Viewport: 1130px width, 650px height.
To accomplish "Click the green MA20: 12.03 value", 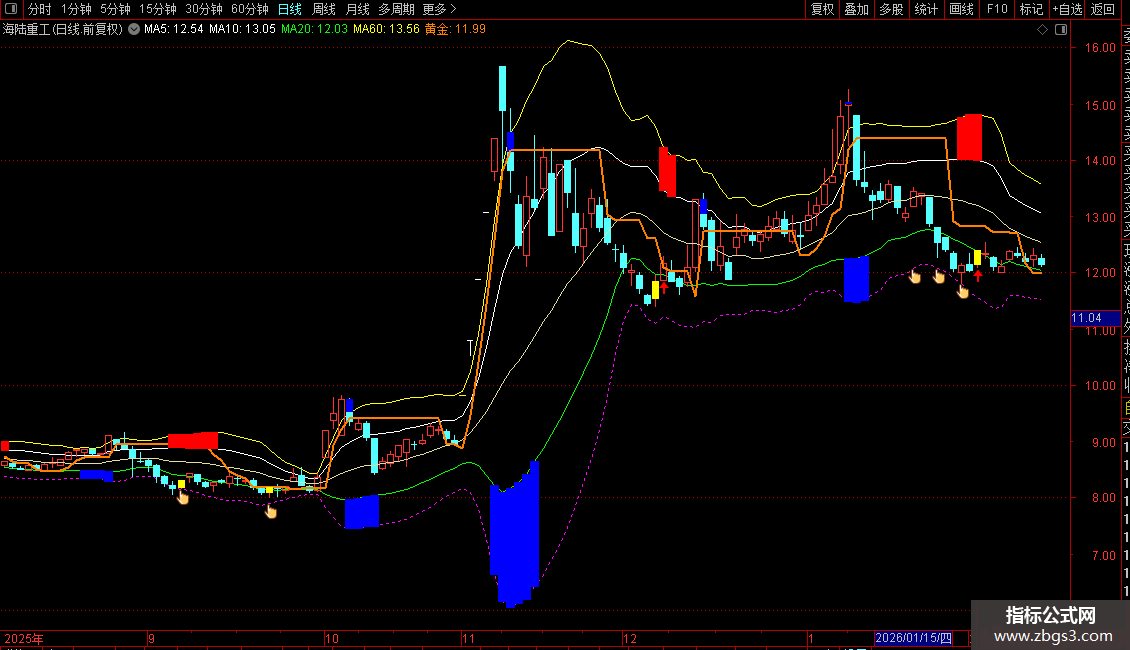I will tap(314, 29).
